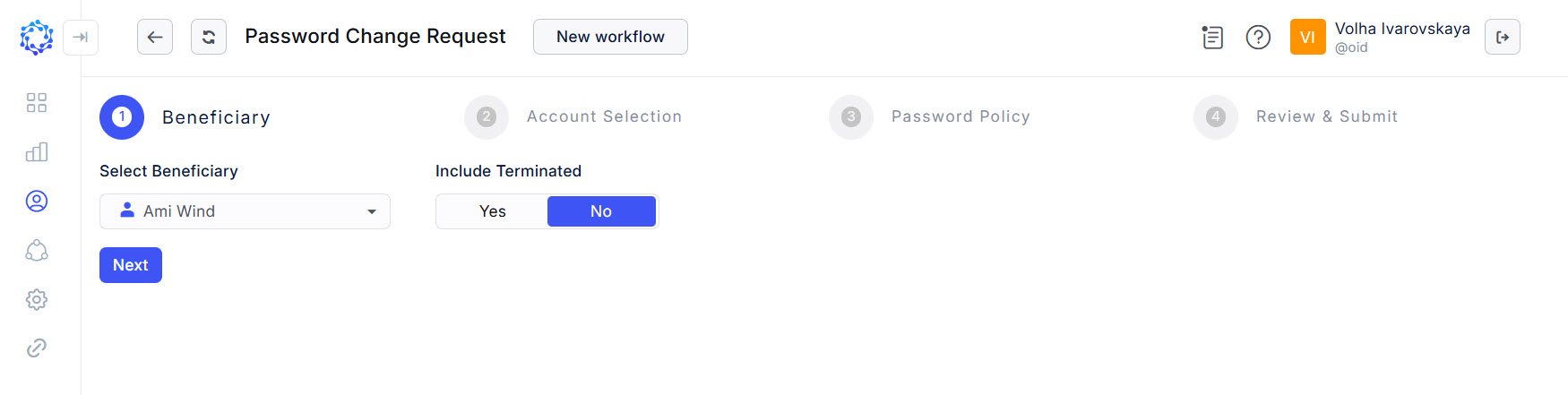
Task: Open the bar chart reports icon
Action: [x=37, y=152]
